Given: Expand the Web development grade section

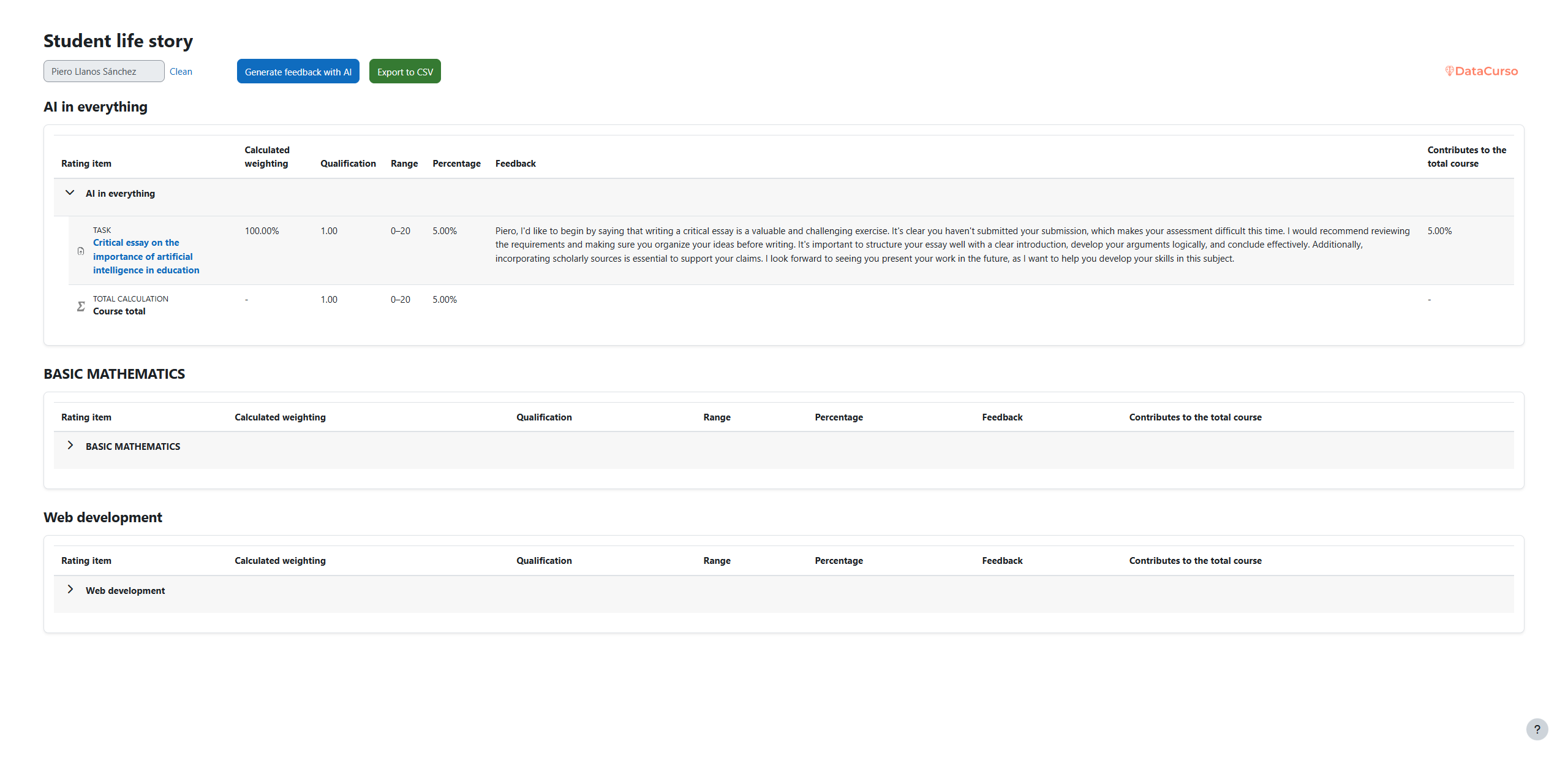Looking at the screenshot, I should (x=70, y=589).
